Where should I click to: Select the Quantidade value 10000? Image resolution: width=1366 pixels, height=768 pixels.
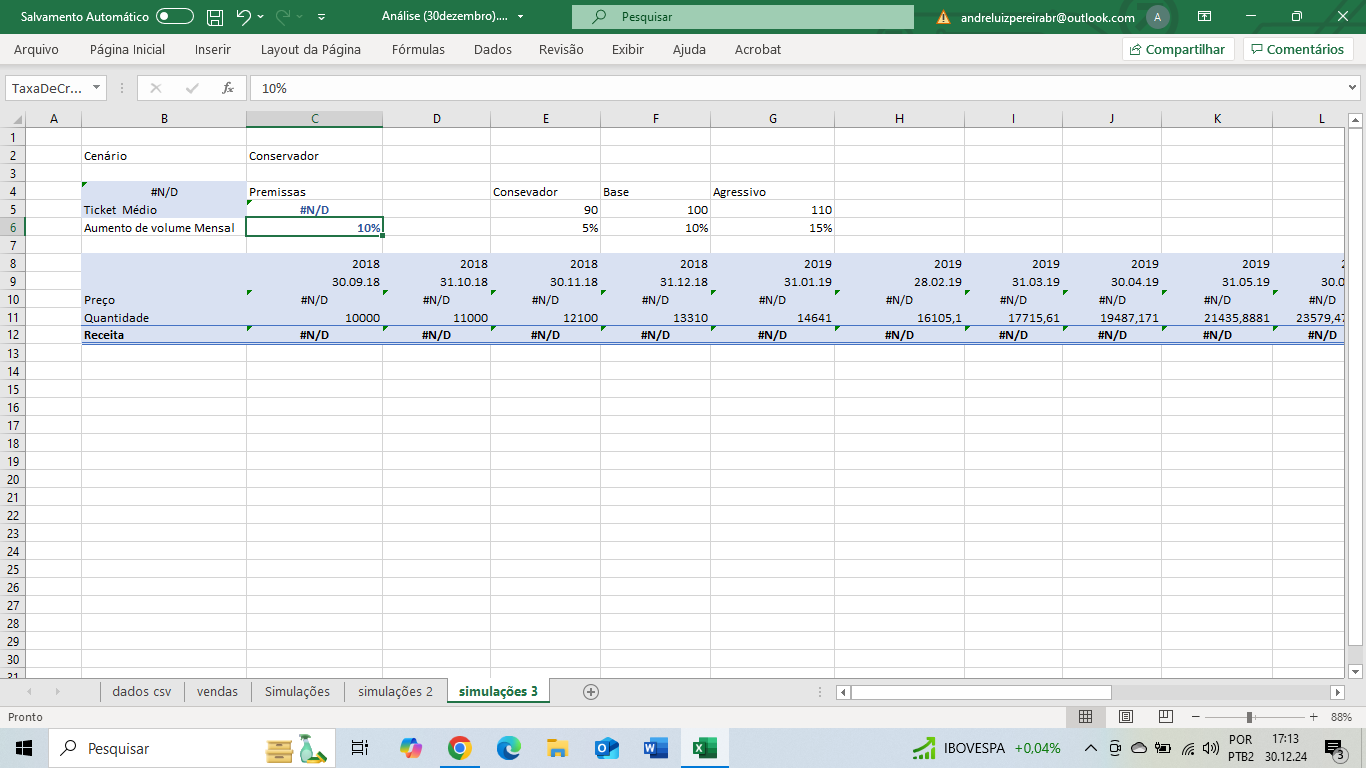314,317
